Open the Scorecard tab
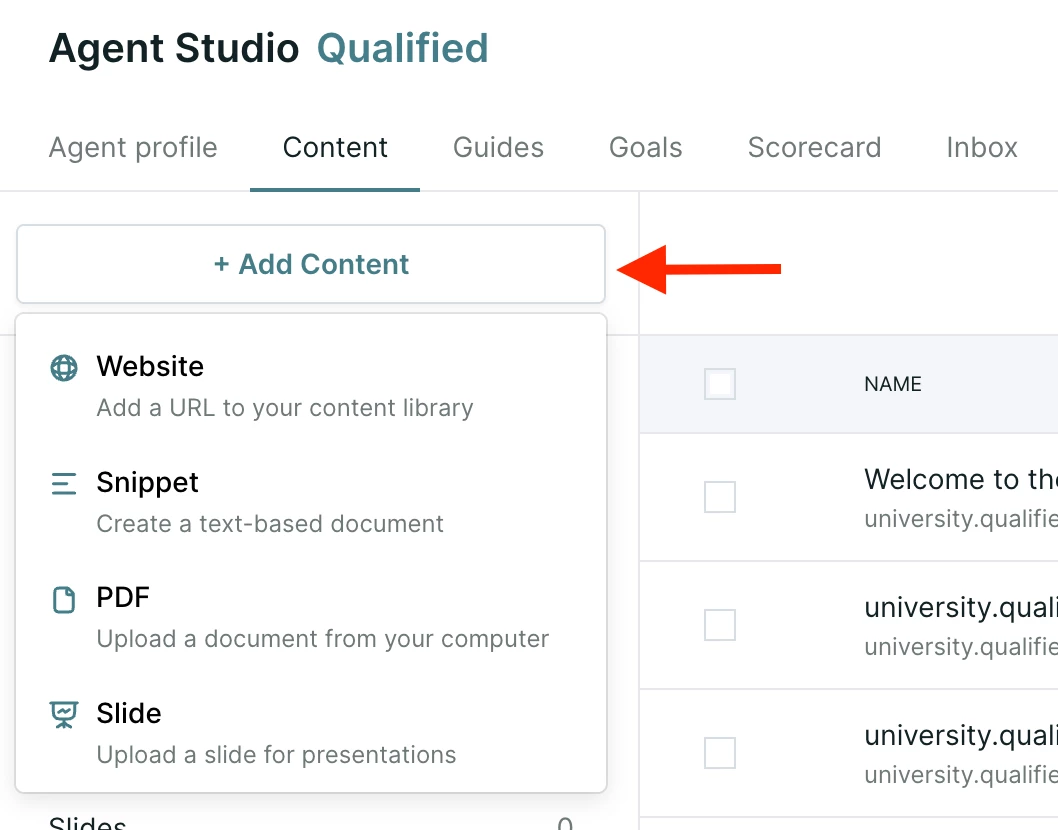This screenshot has width=1058, height=830. click(x=814, y=147)
